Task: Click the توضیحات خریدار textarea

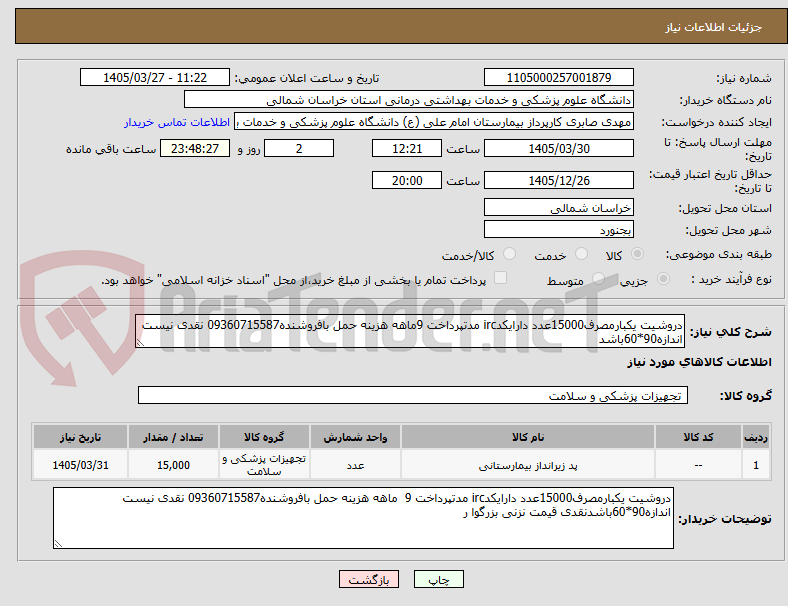Action: click(363, 518)
